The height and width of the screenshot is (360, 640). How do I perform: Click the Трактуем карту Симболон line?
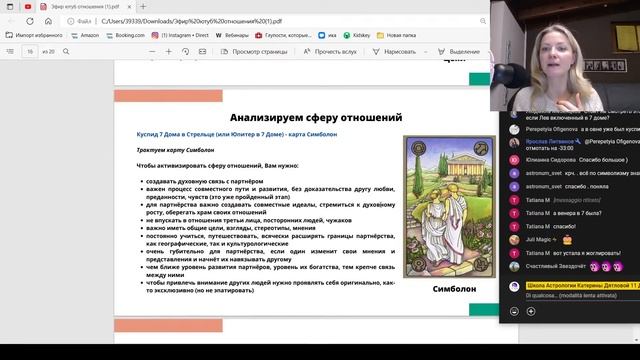point(175,150)
